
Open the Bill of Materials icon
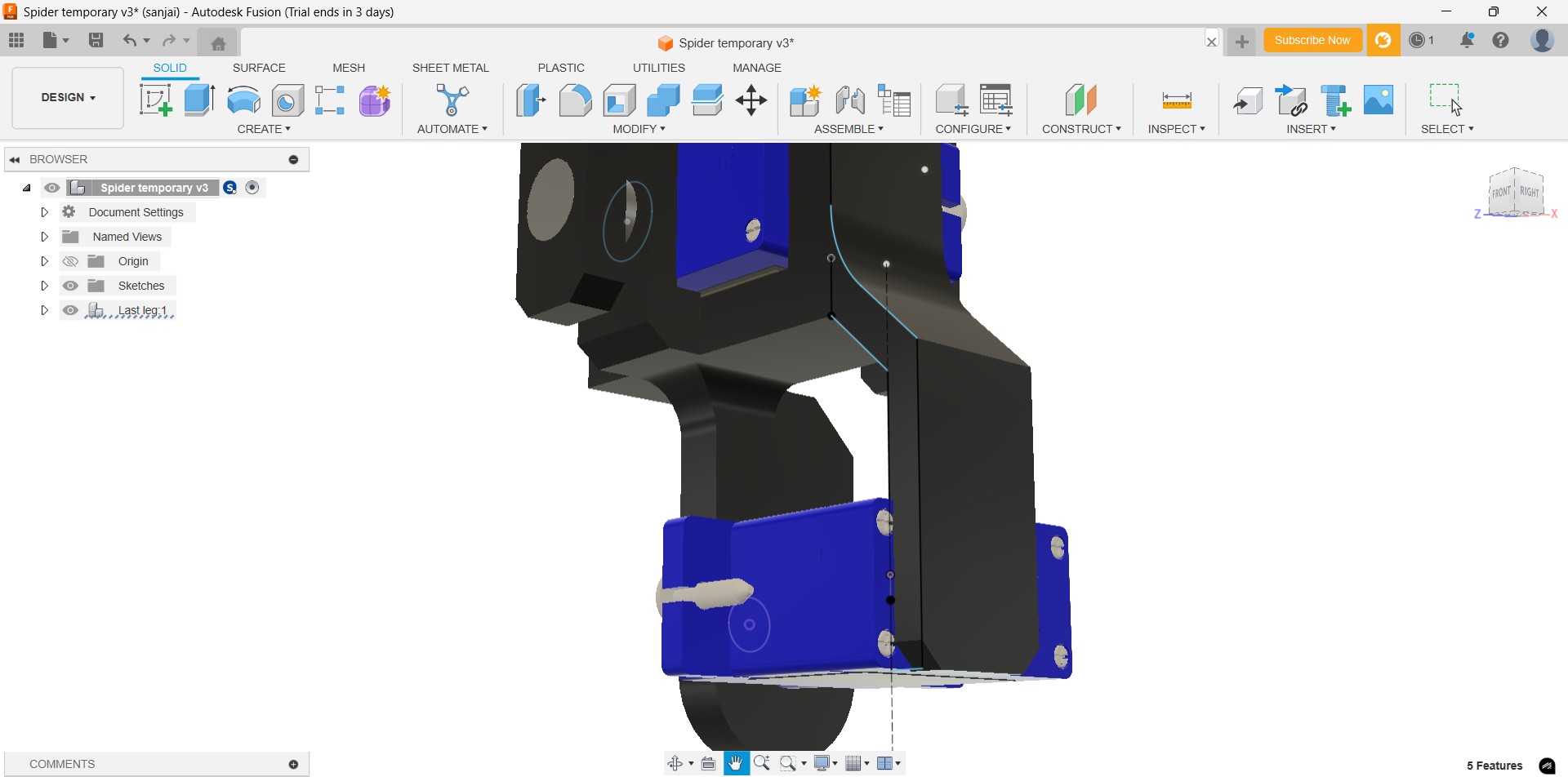(x=894, y=100)
